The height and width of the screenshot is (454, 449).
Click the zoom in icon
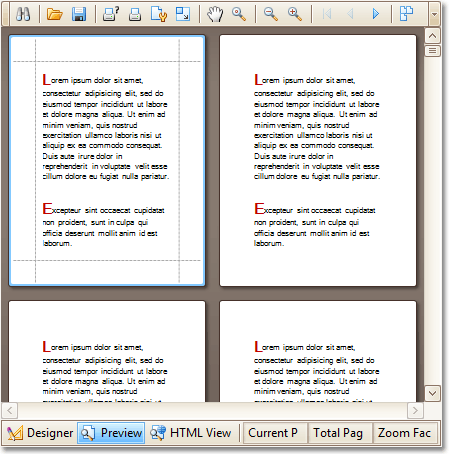[x=295, y=14]
